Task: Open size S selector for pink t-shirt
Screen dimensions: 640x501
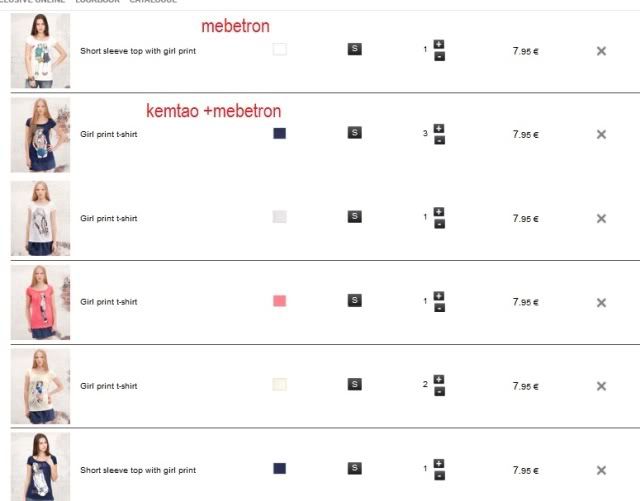Action: click(x=354, y=300)
